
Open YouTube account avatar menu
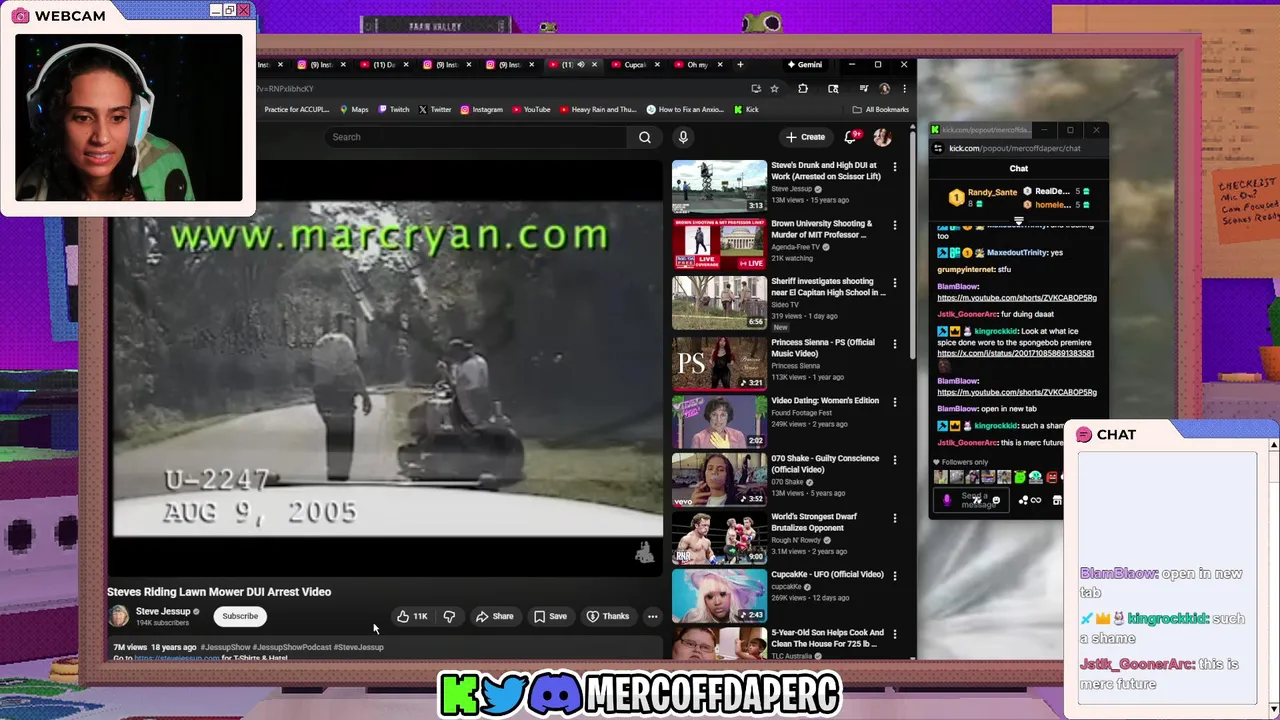(882, 137)
